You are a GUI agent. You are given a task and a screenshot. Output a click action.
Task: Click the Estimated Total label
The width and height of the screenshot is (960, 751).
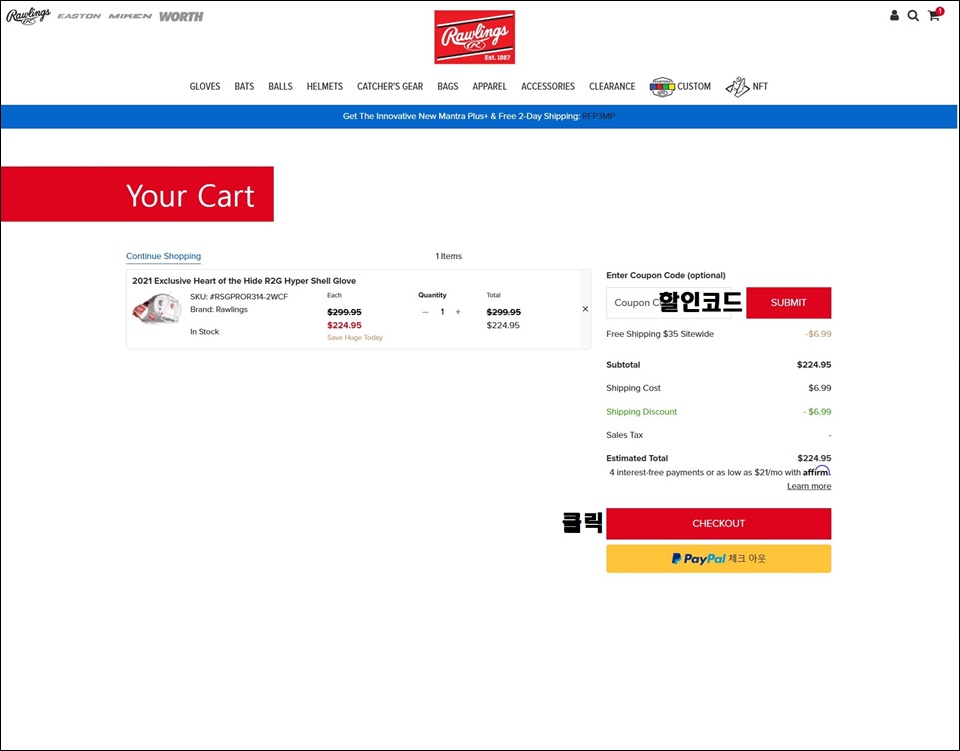pos(637,458)
